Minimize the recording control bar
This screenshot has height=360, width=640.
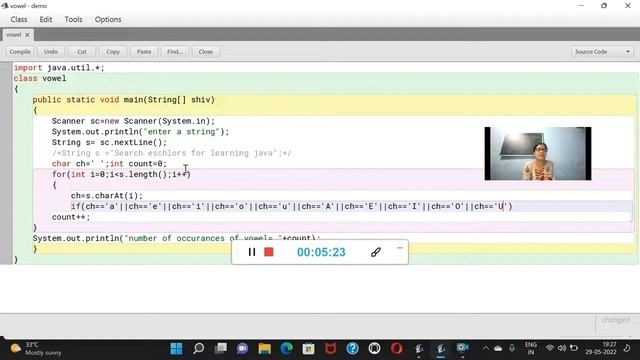tap(400, 248)
